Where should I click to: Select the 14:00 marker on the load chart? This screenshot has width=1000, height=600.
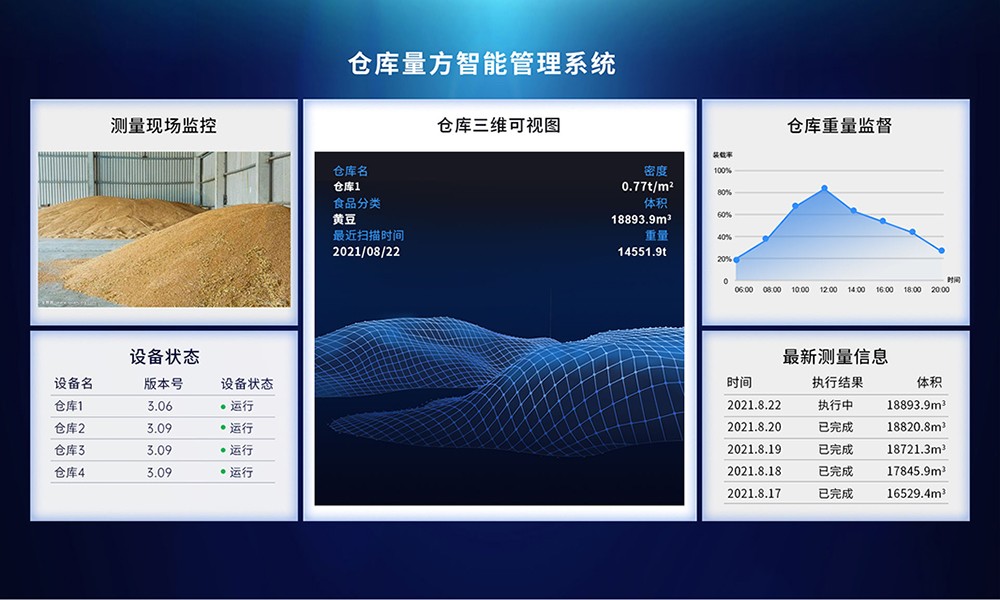coord(854,210)
